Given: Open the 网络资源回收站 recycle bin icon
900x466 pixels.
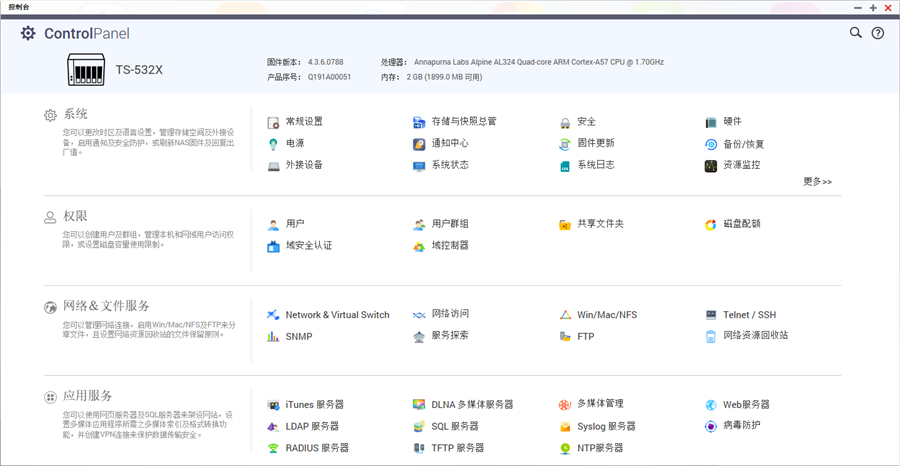Looking at the screenshot, I should [x=711, y=336].
